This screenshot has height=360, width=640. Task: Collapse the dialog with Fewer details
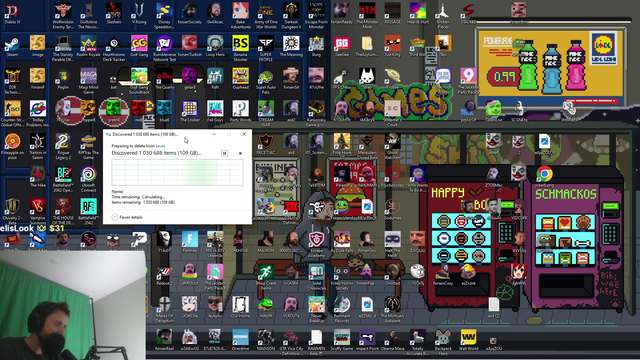click(x=127, y=217)
